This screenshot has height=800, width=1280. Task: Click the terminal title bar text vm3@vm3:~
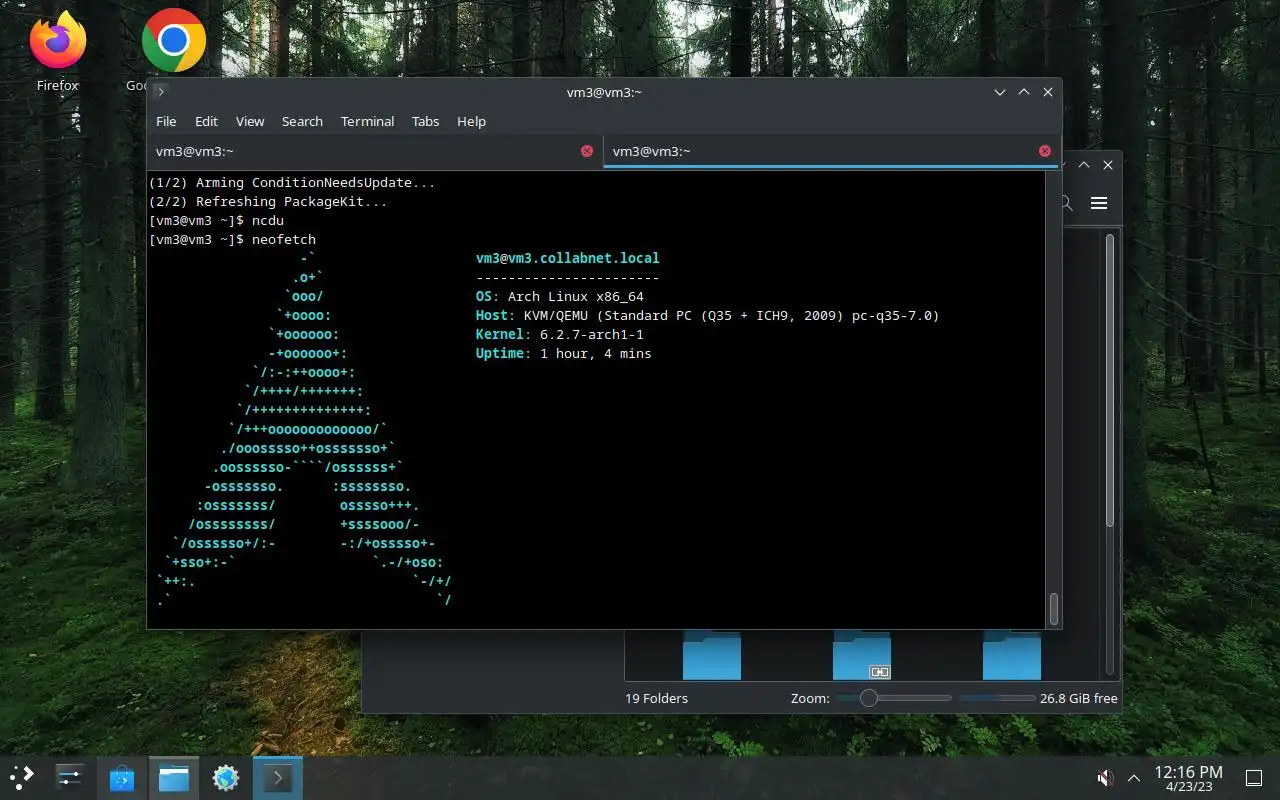[x=604, y=92]
